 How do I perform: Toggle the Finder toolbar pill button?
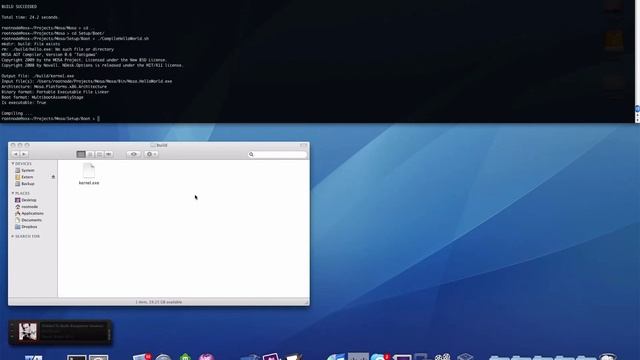303,145
